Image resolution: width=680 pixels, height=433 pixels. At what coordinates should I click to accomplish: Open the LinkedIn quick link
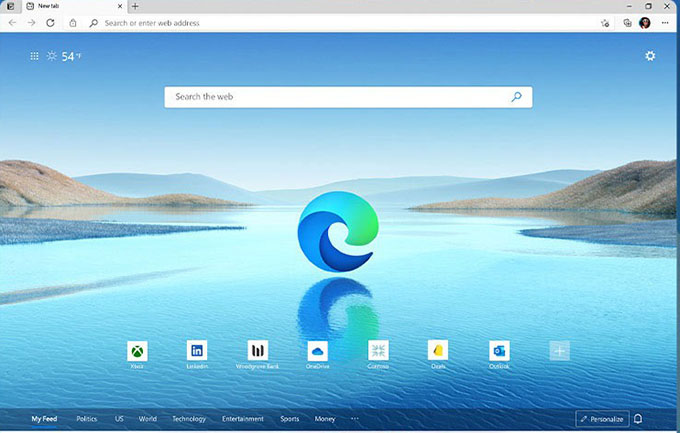tap(197, 355)
